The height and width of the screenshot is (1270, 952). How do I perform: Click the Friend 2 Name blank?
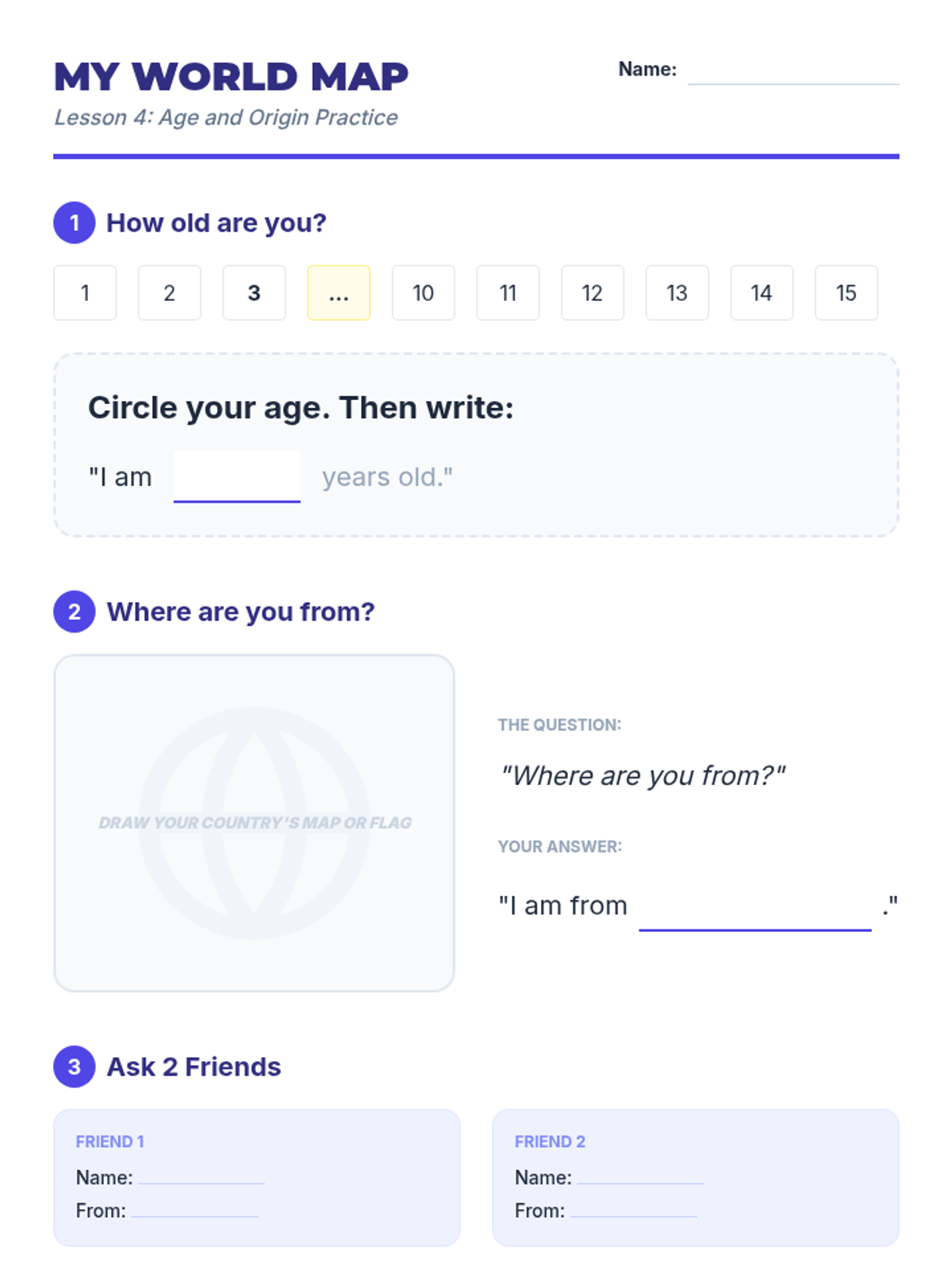(x=640, y=1176)
